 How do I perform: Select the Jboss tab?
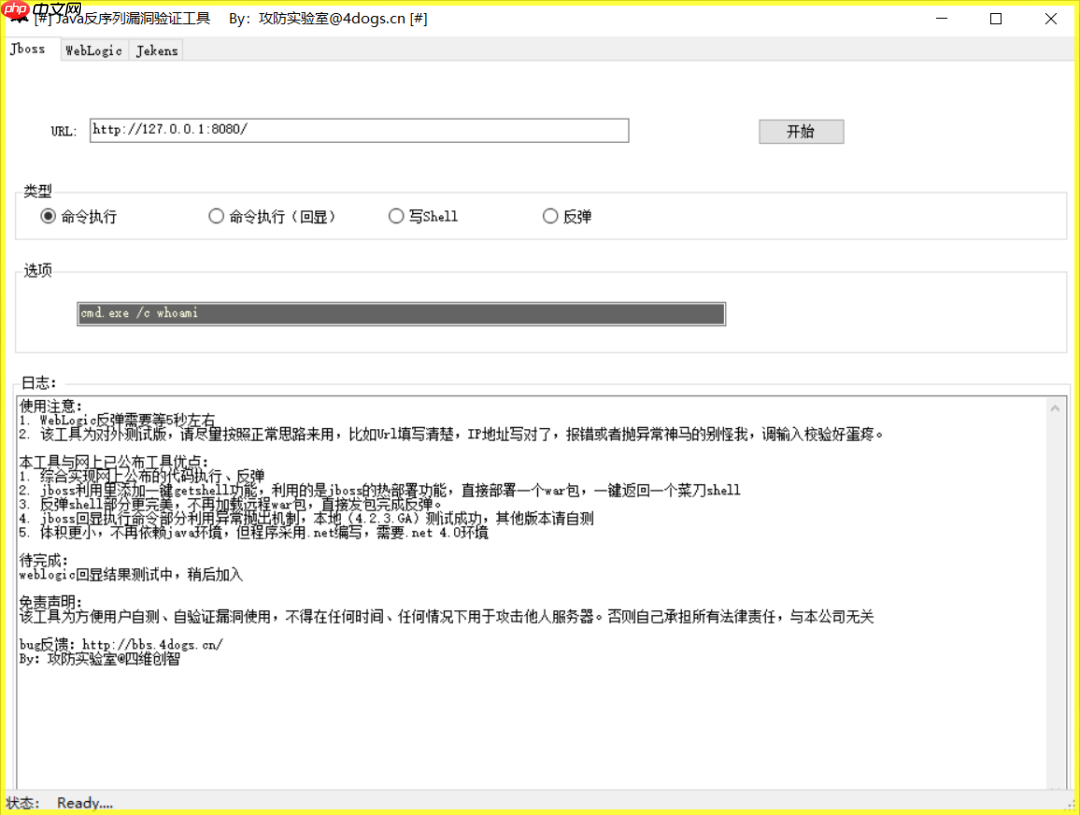28,48
